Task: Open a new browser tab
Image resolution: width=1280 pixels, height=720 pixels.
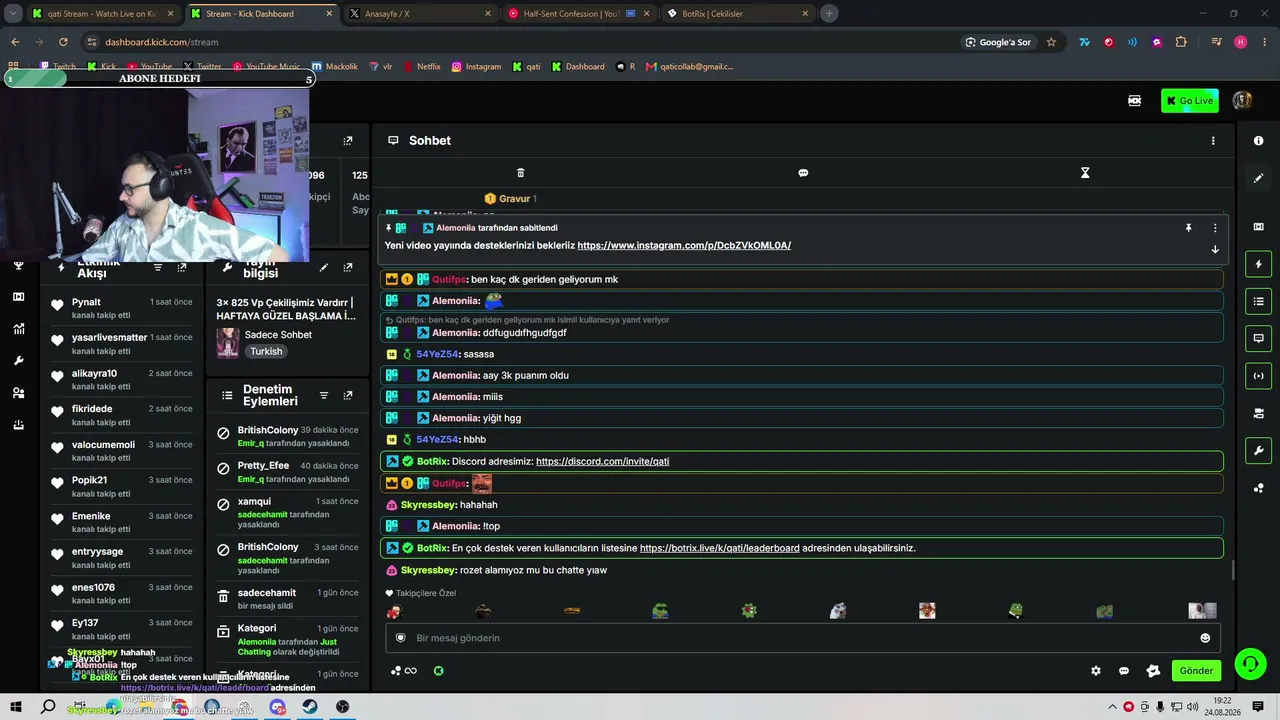Action: click(x=829, y=14)
